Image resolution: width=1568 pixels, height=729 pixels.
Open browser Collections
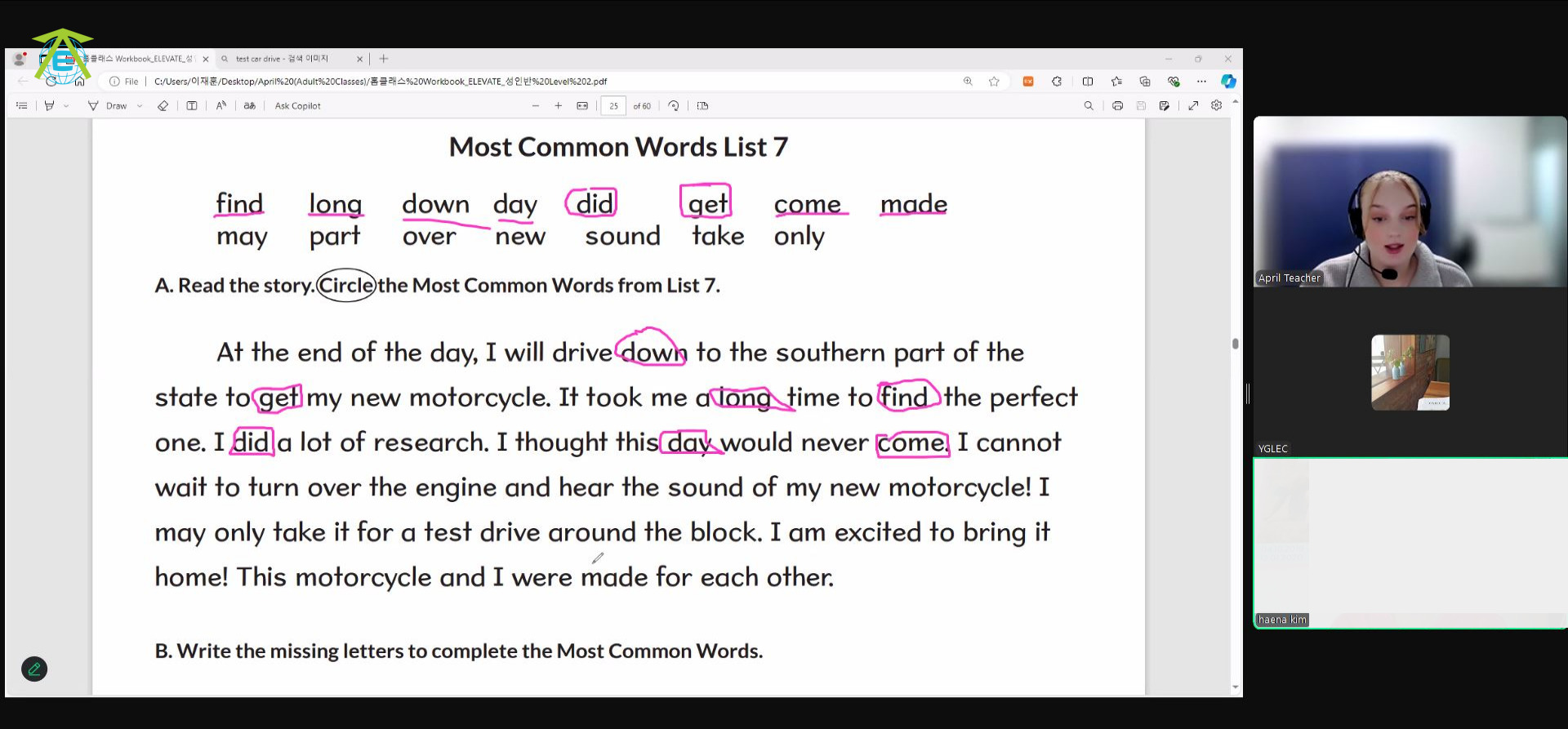(1145, 82)
